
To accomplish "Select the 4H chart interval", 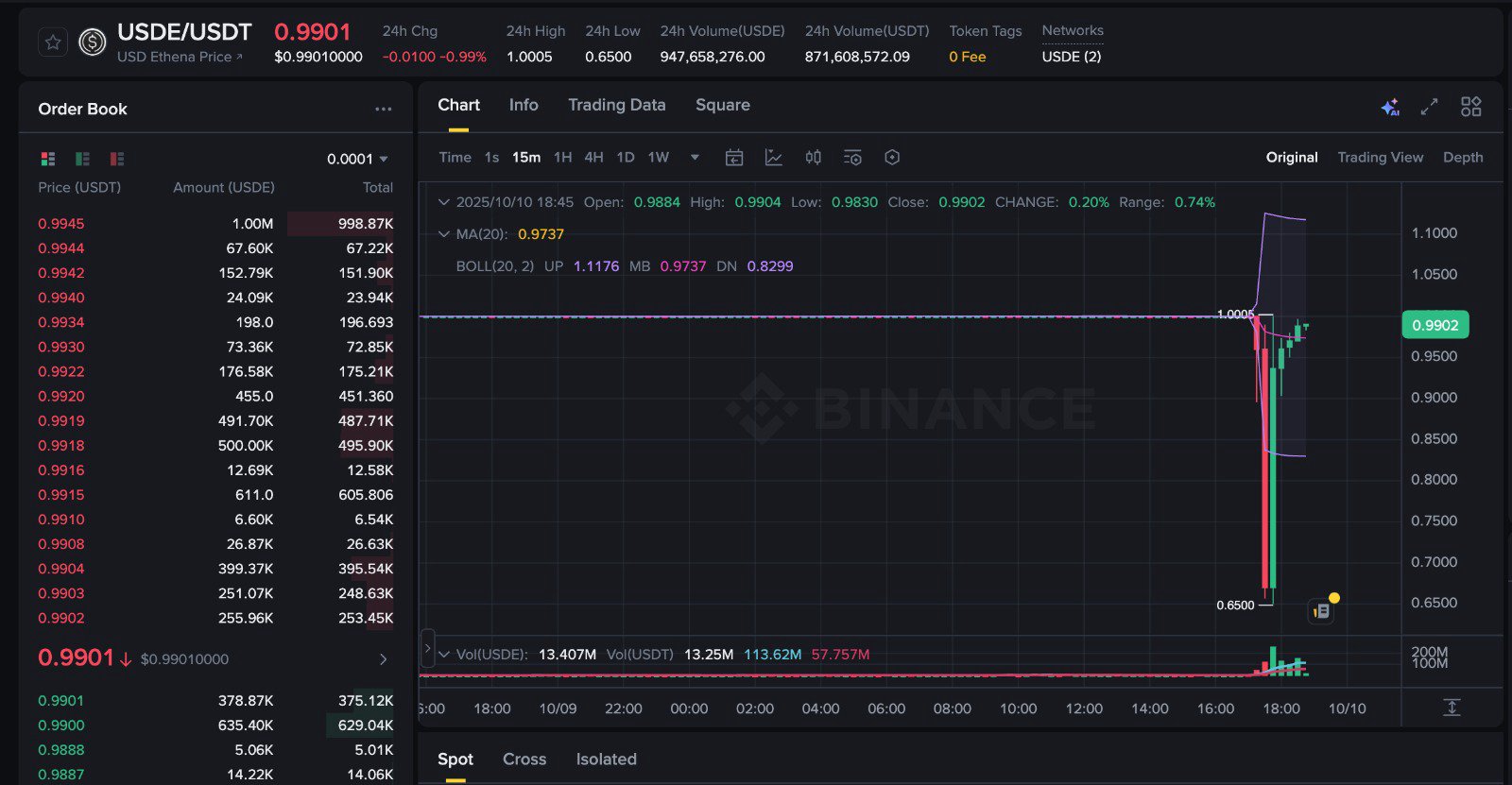I will (x=593, y=158).
